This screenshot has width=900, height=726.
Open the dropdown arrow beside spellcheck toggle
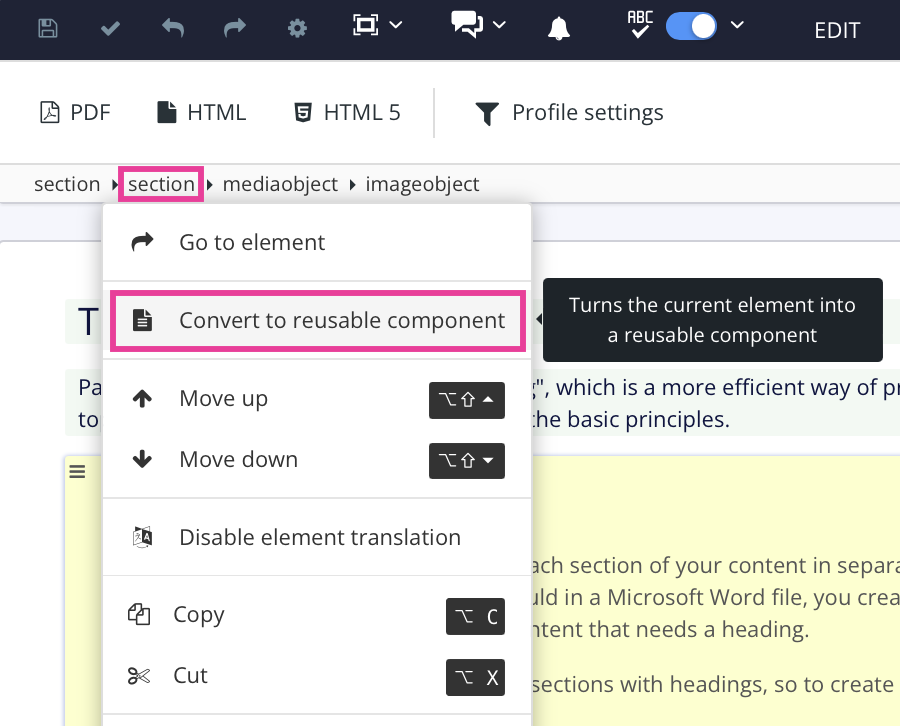tap(737, 25)
